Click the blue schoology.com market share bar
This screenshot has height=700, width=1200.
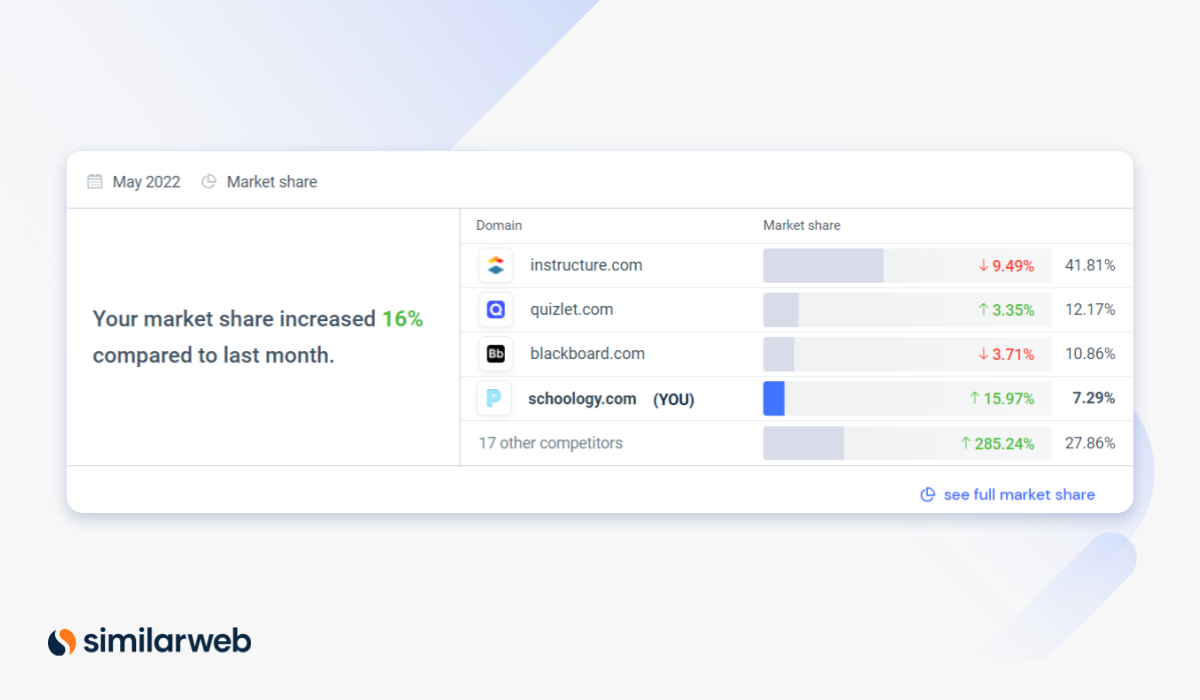pyautogui.click(x=774, y=398)
